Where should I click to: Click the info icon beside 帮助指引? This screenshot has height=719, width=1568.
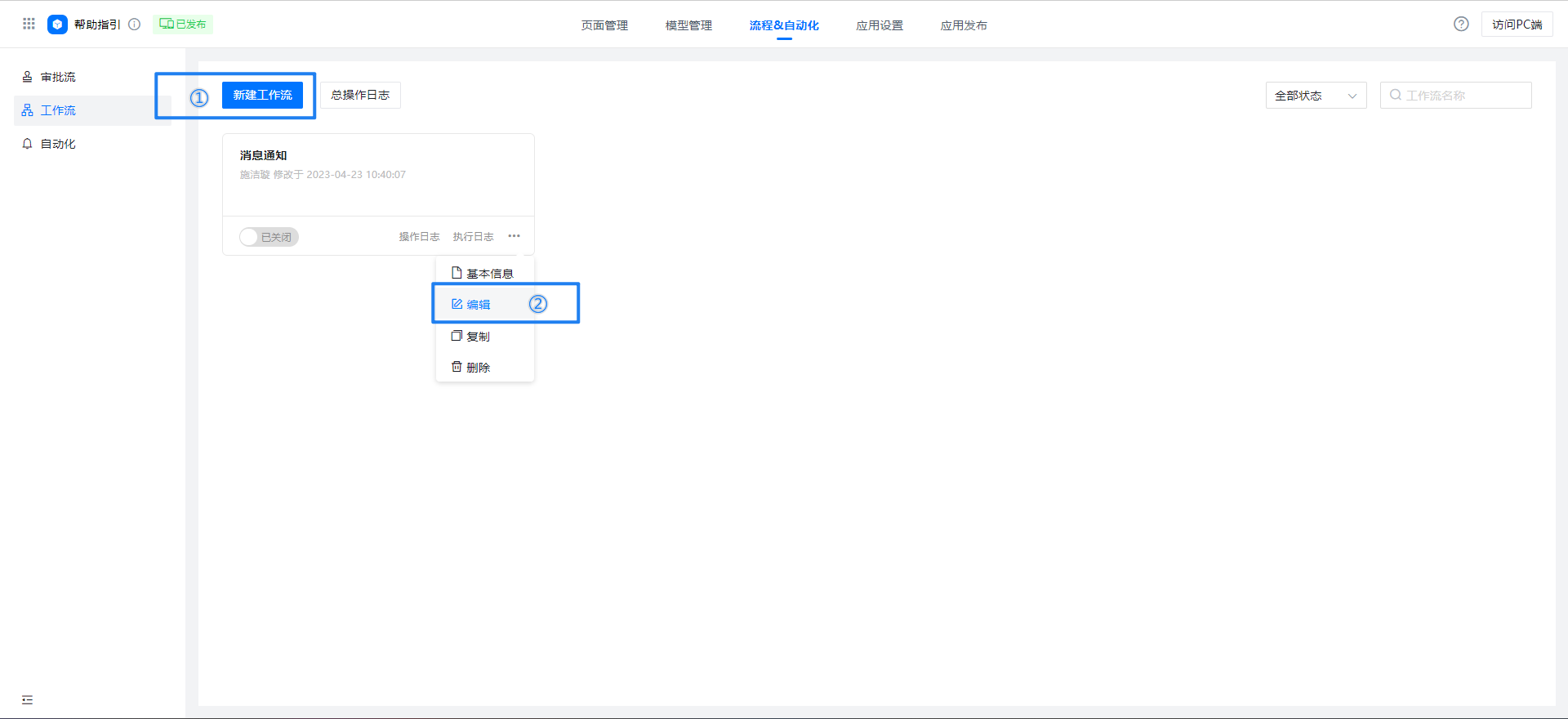click(x=135, y=25)
